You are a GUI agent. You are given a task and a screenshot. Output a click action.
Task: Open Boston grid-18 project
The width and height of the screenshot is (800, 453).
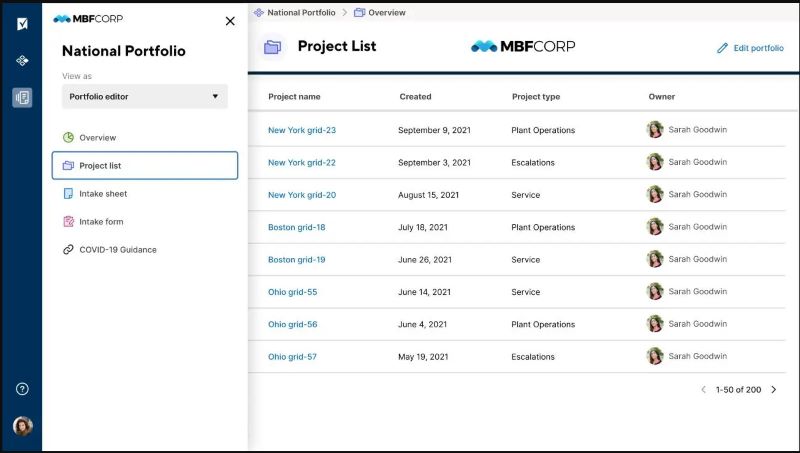[x=296, y=228]
